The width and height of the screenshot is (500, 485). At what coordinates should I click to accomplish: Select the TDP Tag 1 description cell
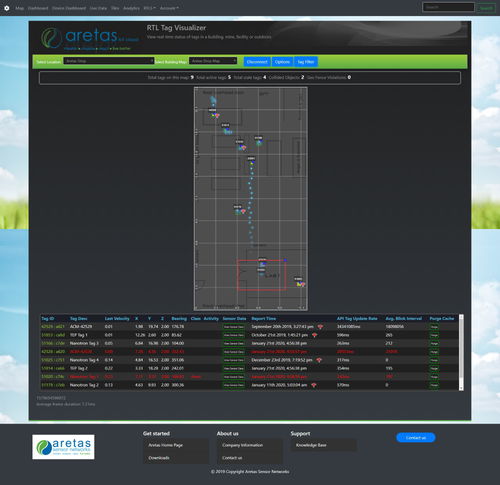79,335
